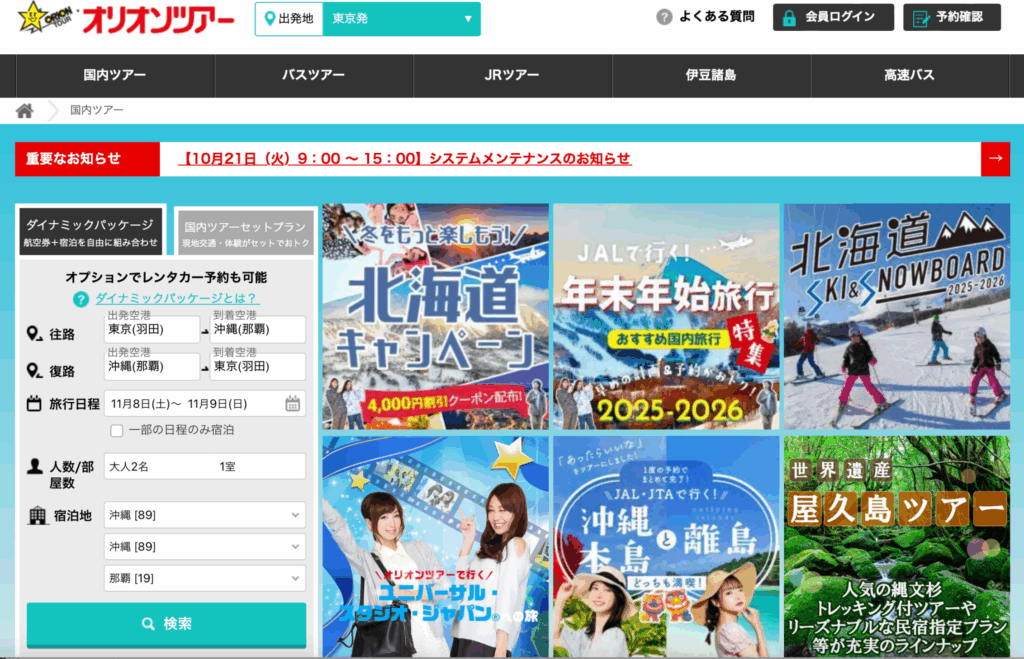Viewport: 1024px width, 659px height.
Task: Open the バスツアー menu item
Action: (x=313, y=76)
